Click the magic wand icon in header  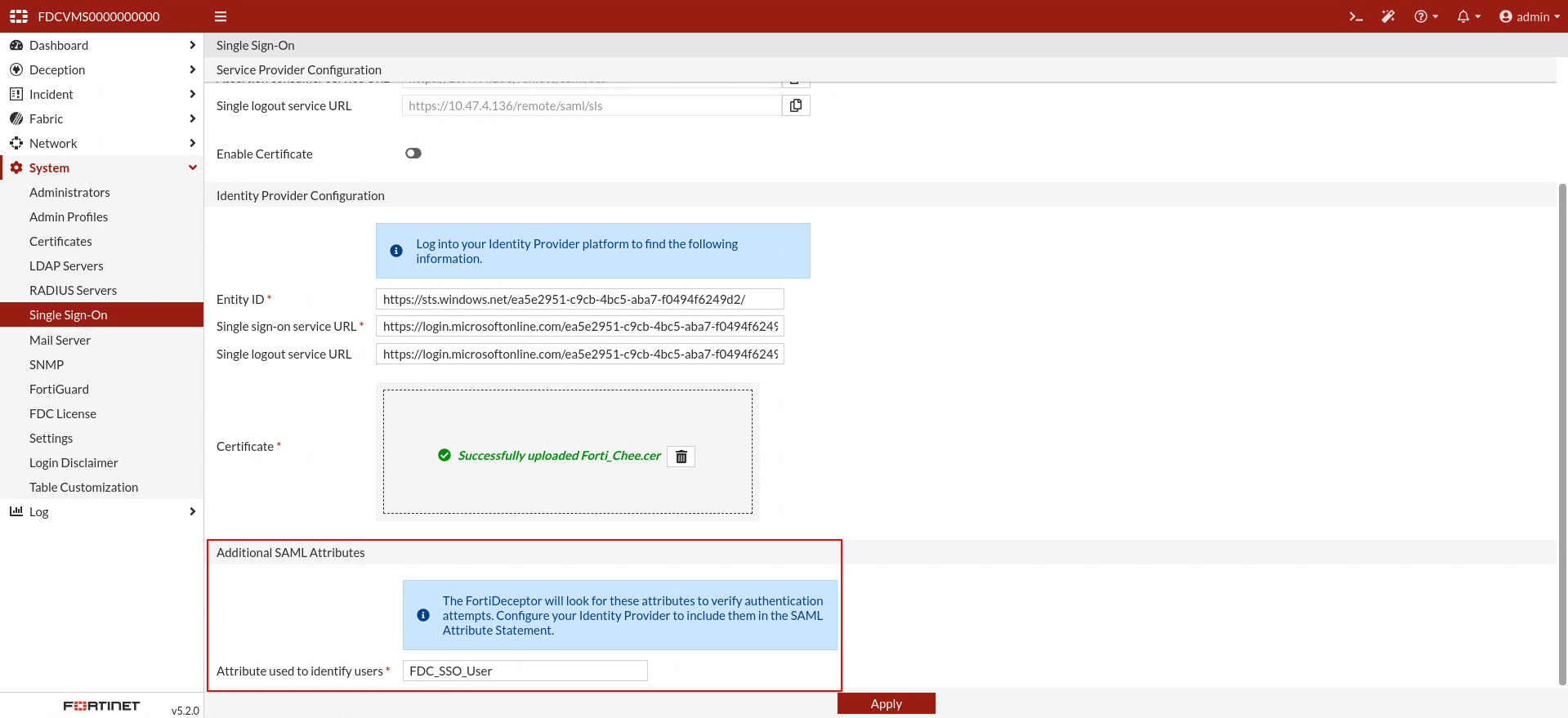(1388, 16)
